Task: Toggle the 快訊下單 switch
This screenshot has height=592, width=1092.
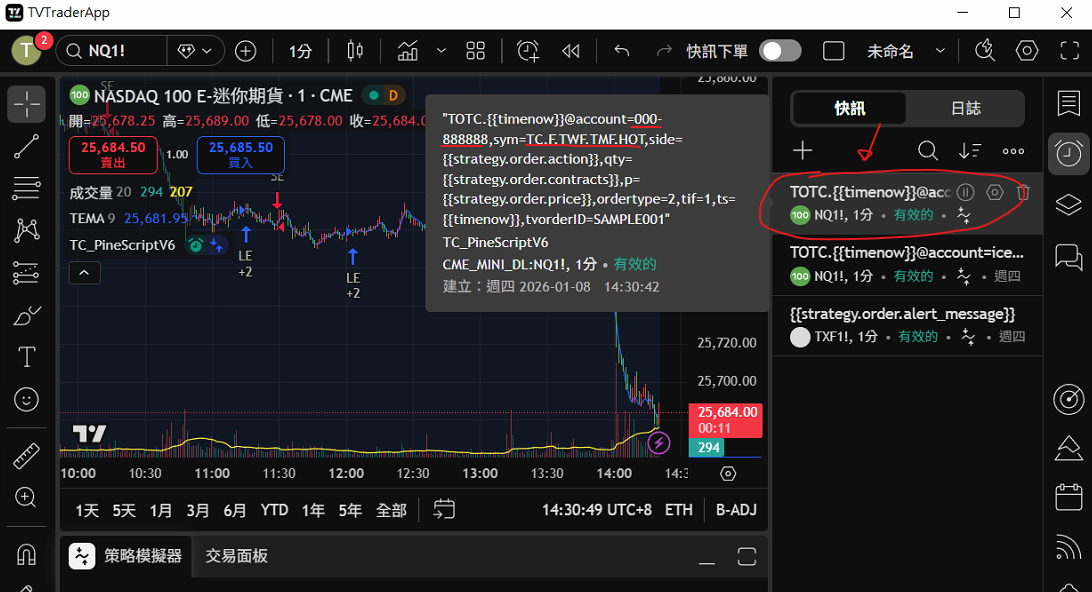Action: 780,51
